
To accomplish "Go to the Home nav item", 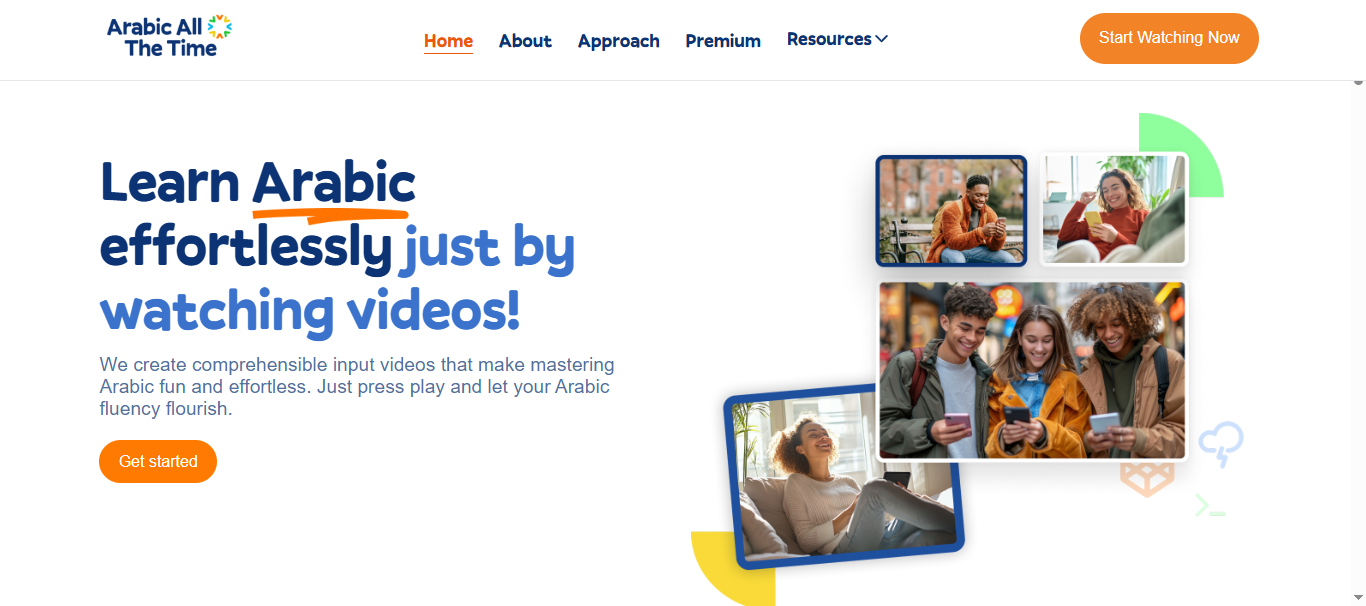I will click(448, 41).
